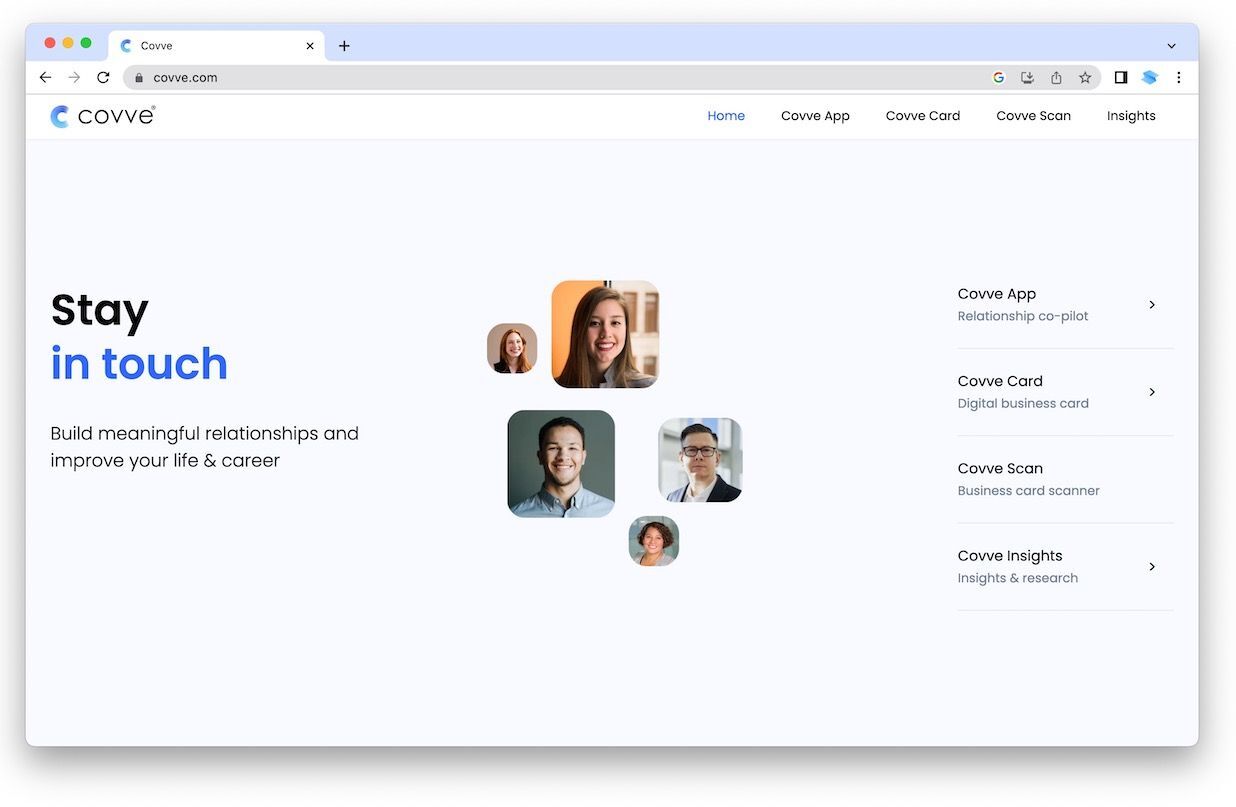
Task: Open the blue extension icon in the toolbar
Action: [1150, 77]
